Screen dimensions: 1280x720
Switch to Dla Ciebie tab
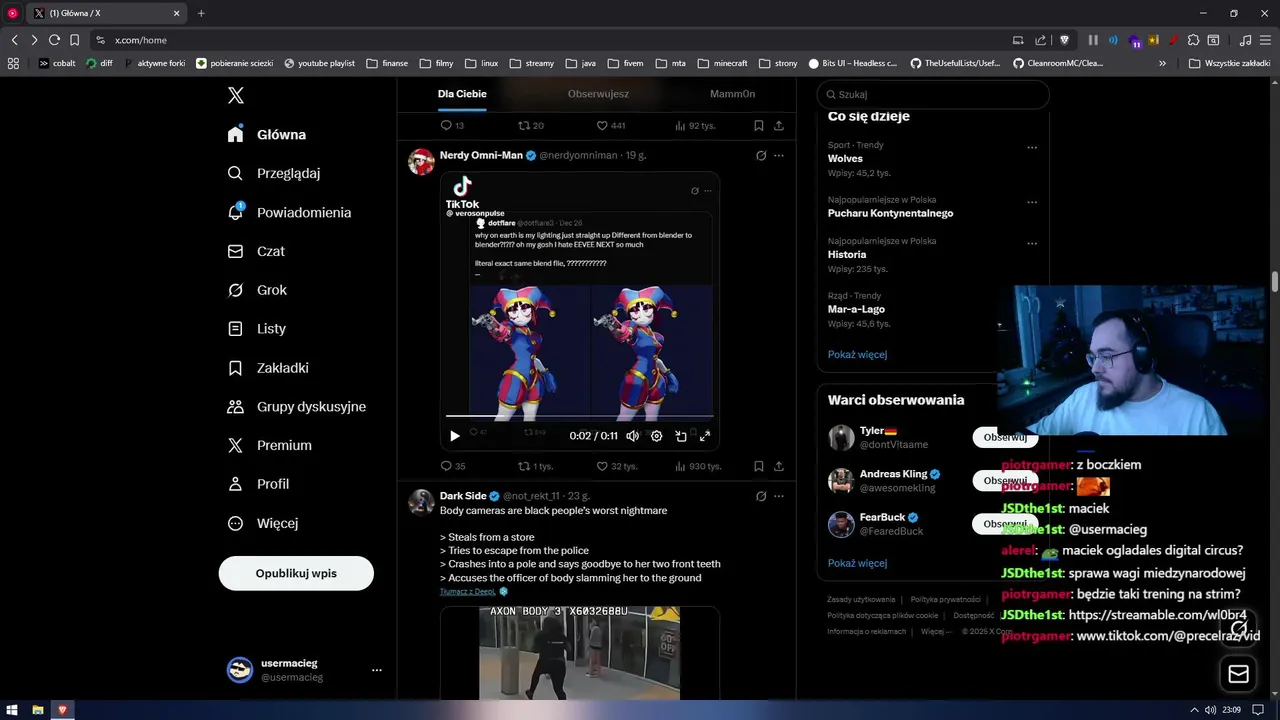(462, 94)
